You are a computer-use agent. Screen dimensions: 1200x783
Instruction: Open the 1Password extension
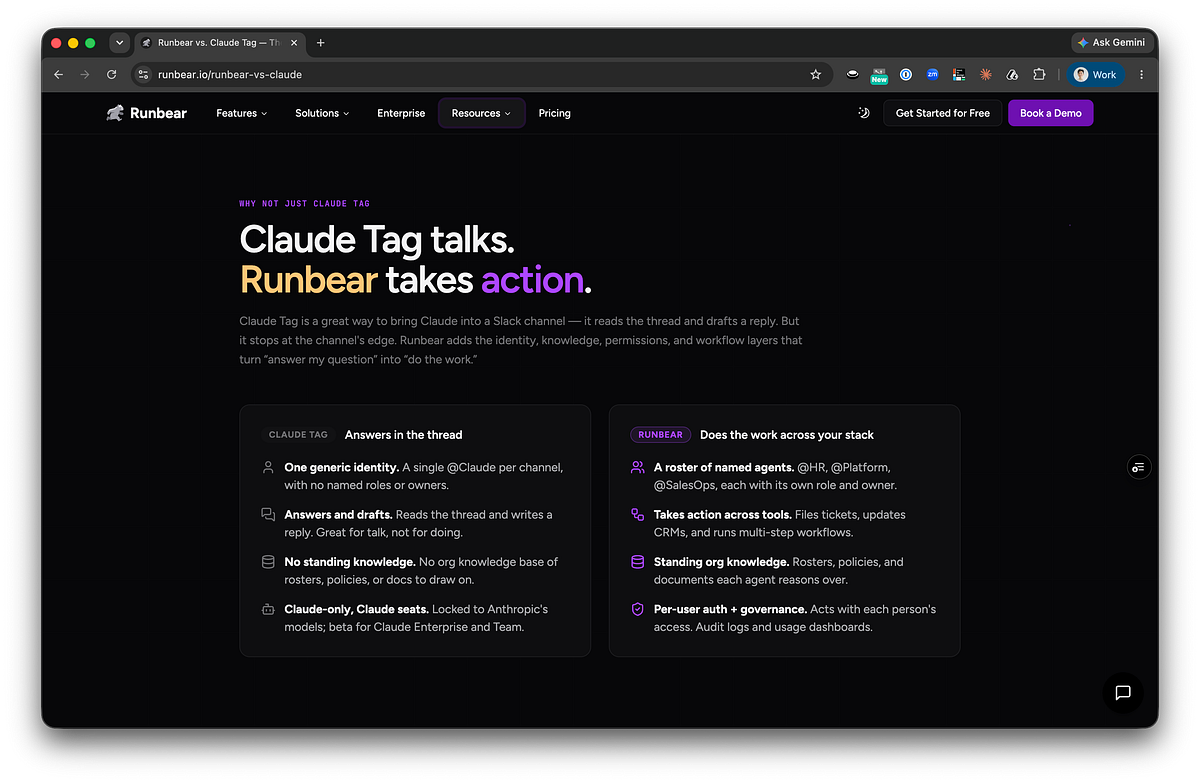[x=905, y=74]
